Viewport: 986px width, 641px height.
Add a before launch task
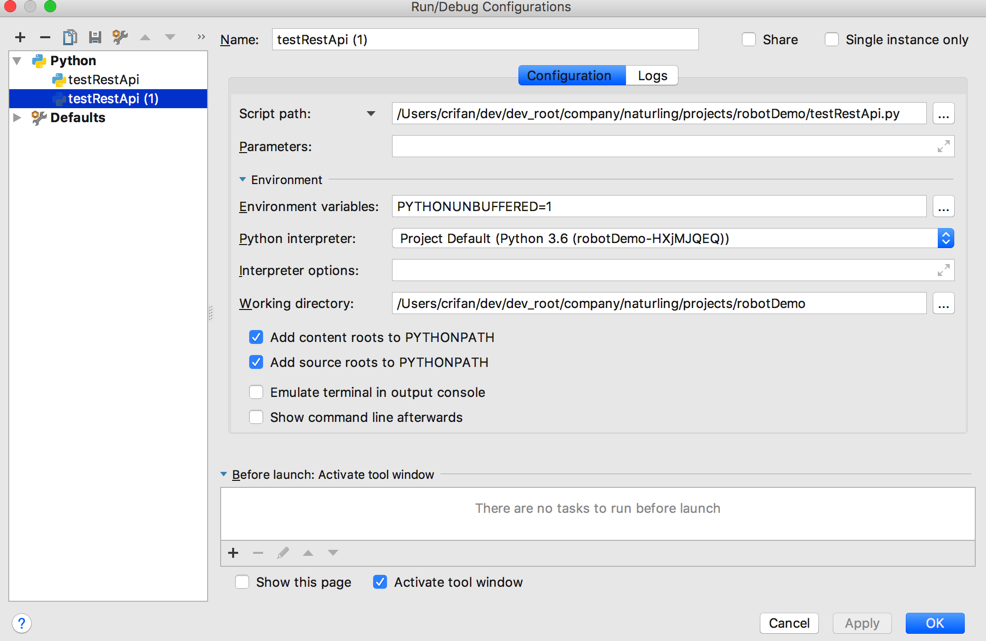(x=233, y=553)
